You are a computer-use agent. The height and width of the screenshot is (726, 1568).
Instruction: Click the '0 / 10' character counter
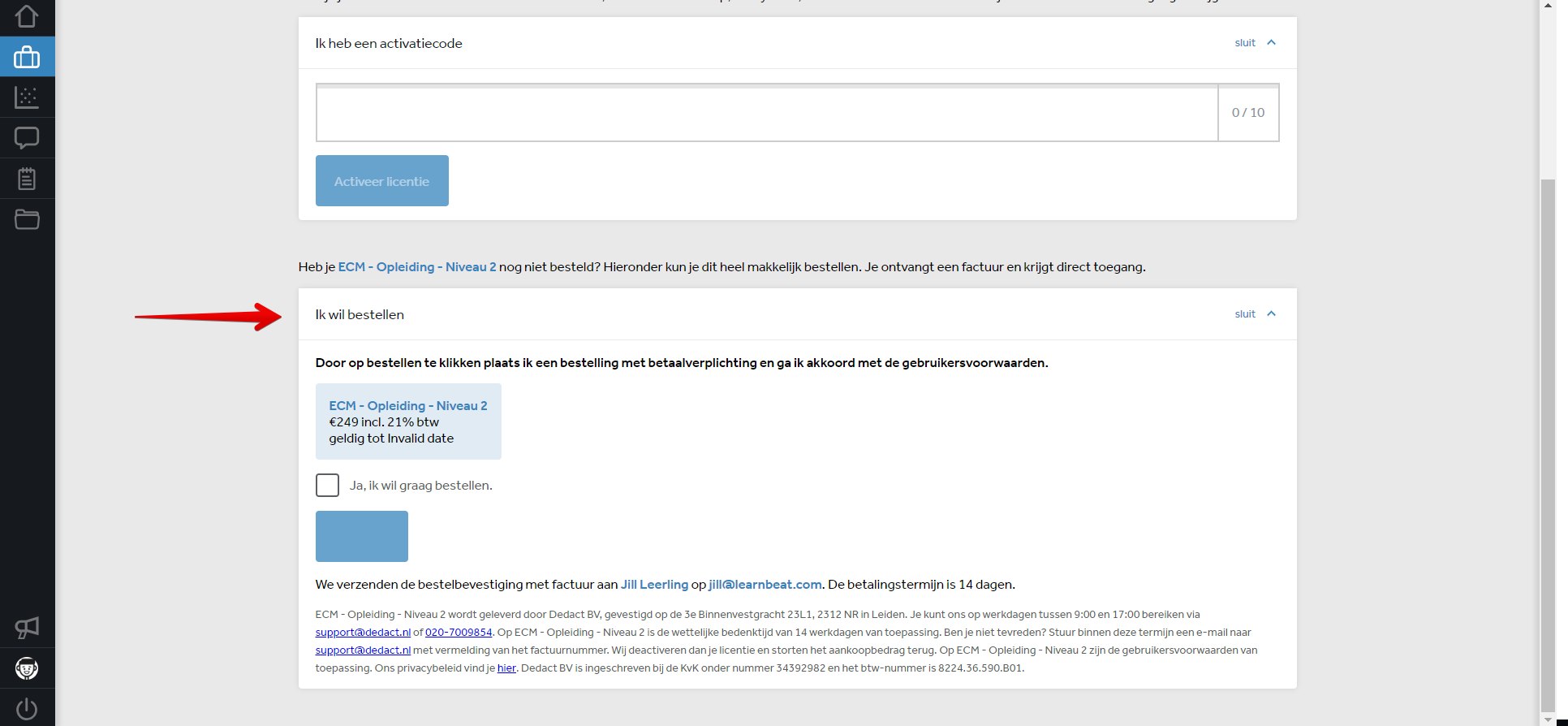(1248, 113)
